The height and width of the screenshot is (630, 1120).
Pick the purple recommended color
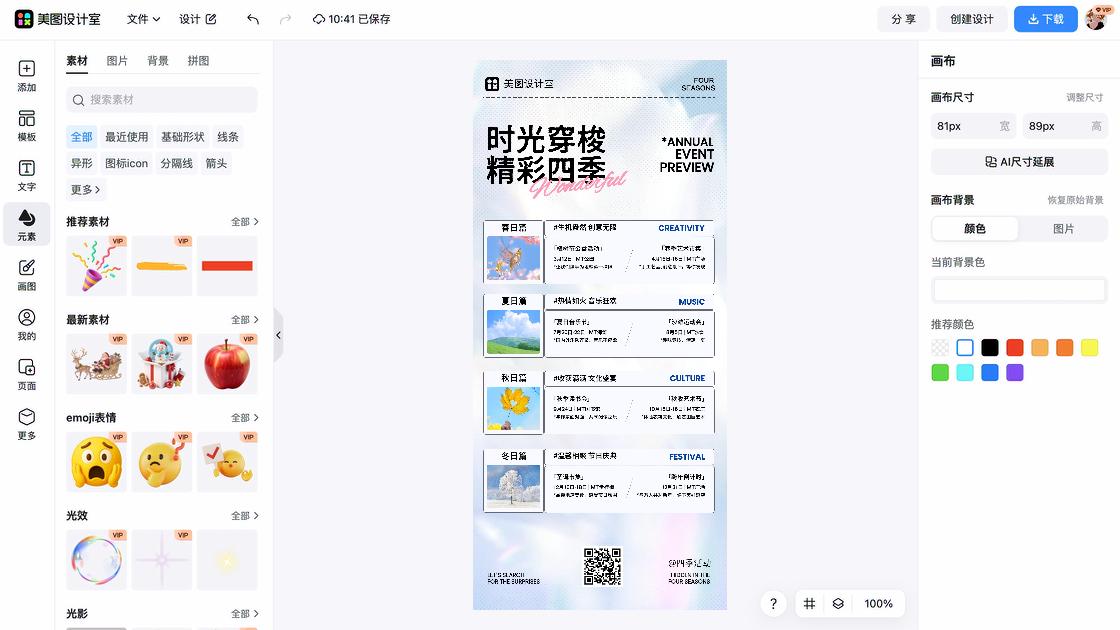click(x=1015, y=373)
